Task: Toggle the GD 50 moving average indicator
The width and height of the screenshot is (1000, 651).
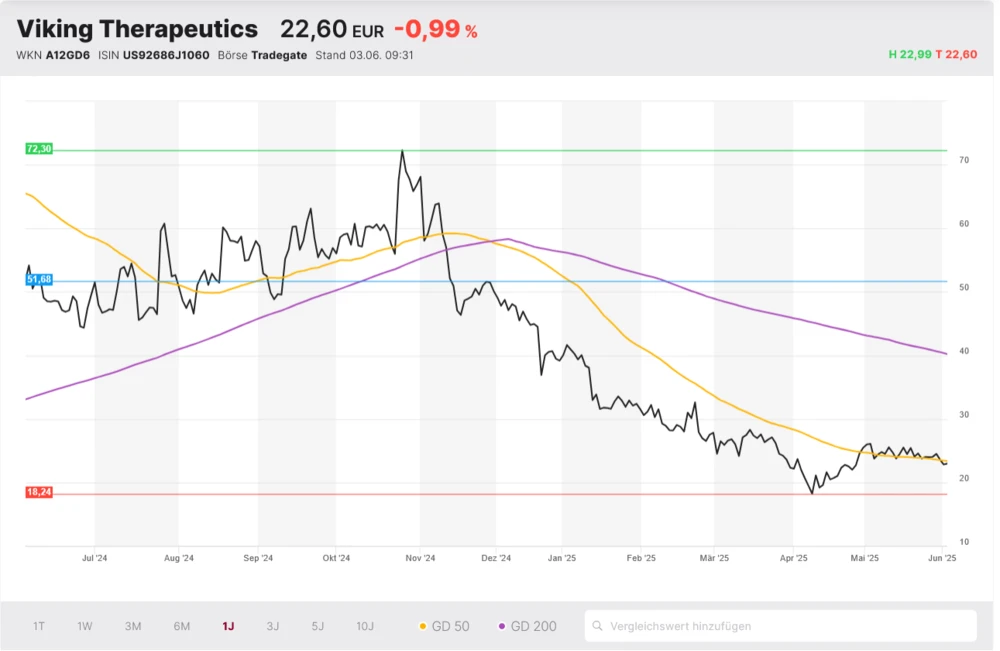Action: [443, 626]
